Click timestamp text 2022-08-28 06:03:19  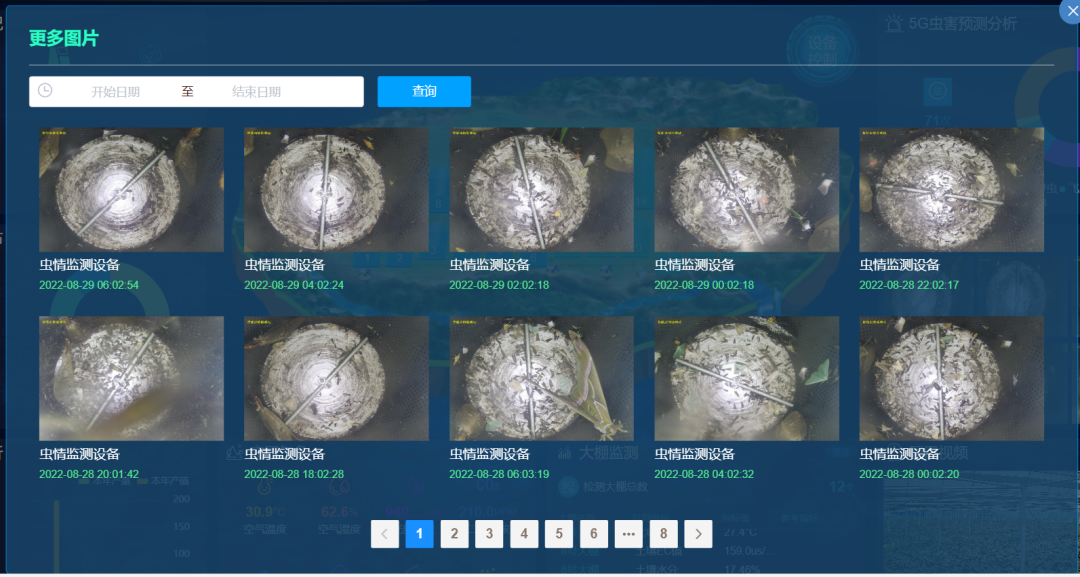pyautogui.click(x=499, y=474)
